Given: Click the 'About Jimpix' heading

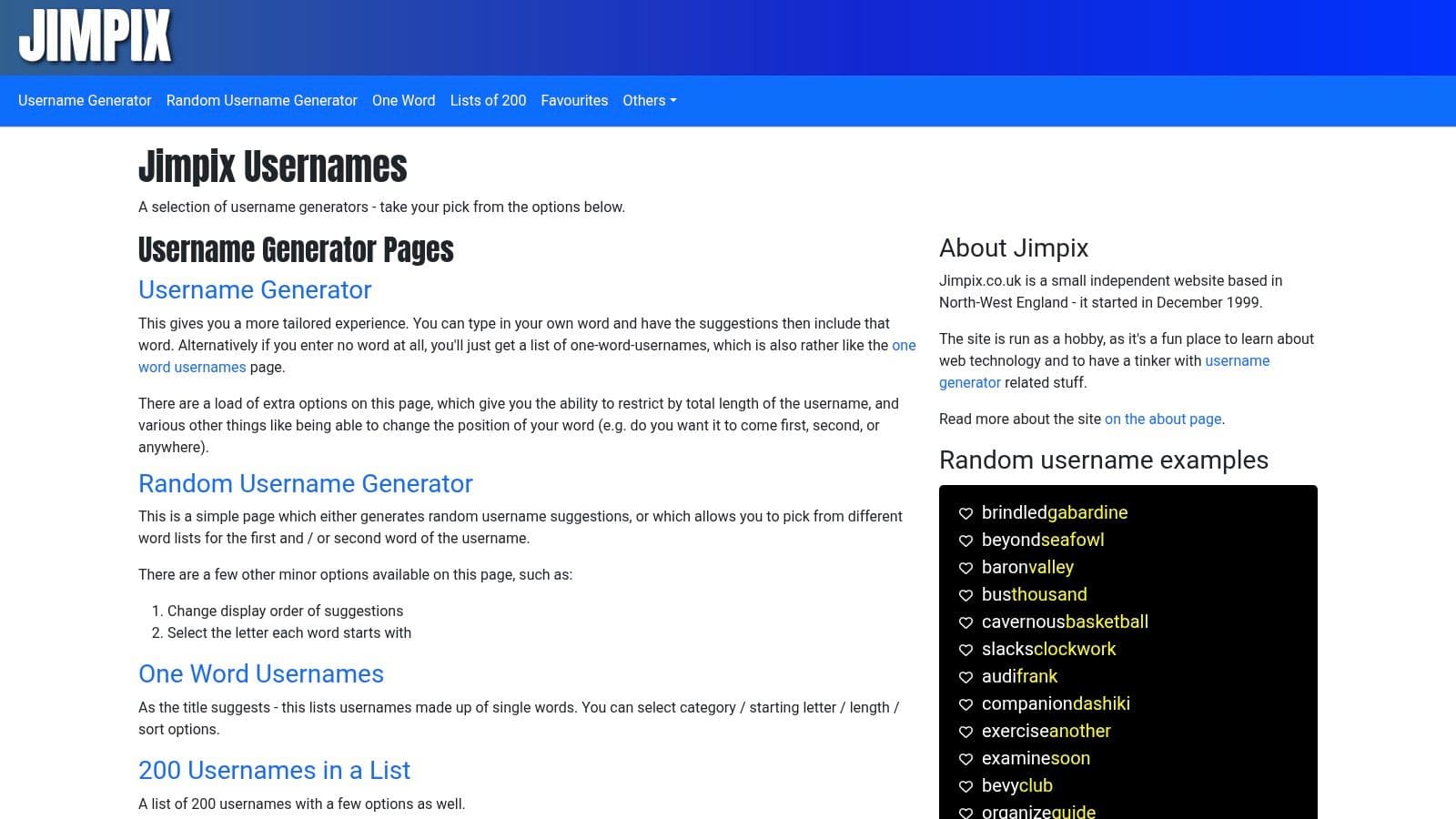Looking at the screenshot, I should tap(1014, 248).
